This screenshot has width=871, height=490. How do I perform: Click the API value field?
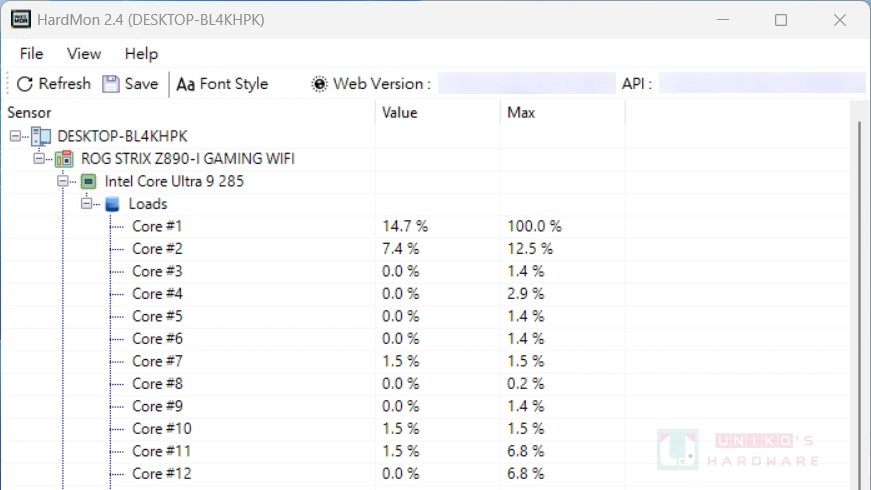coord(762,83)
